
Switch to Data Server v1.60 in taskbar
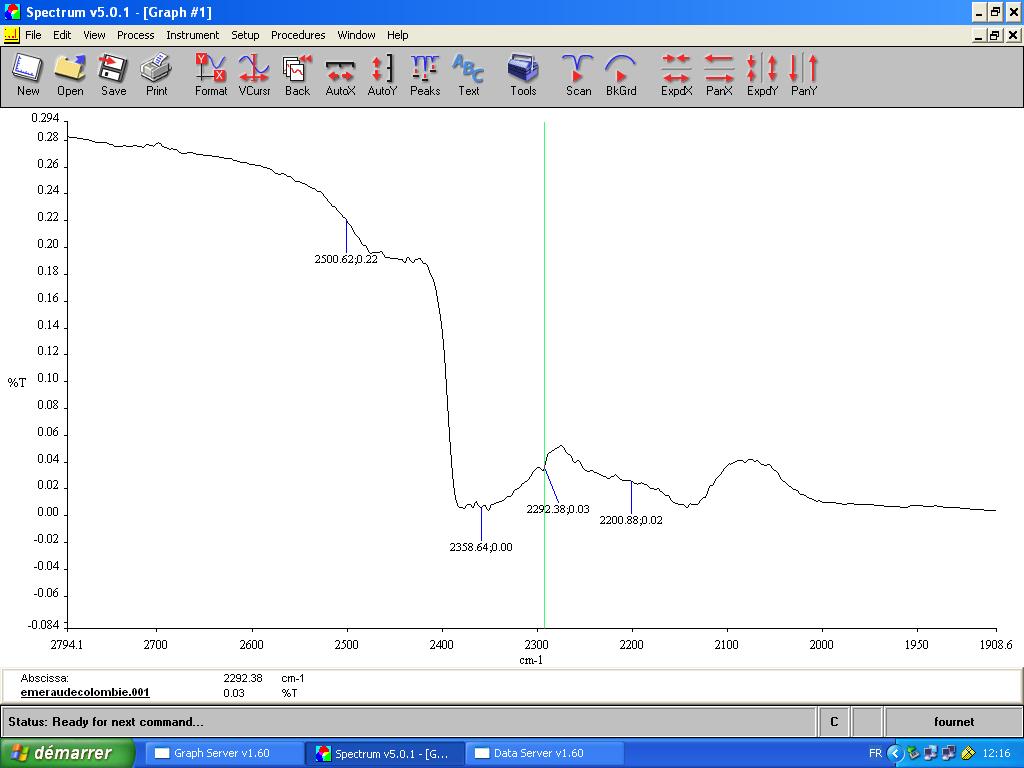point(540,753)
